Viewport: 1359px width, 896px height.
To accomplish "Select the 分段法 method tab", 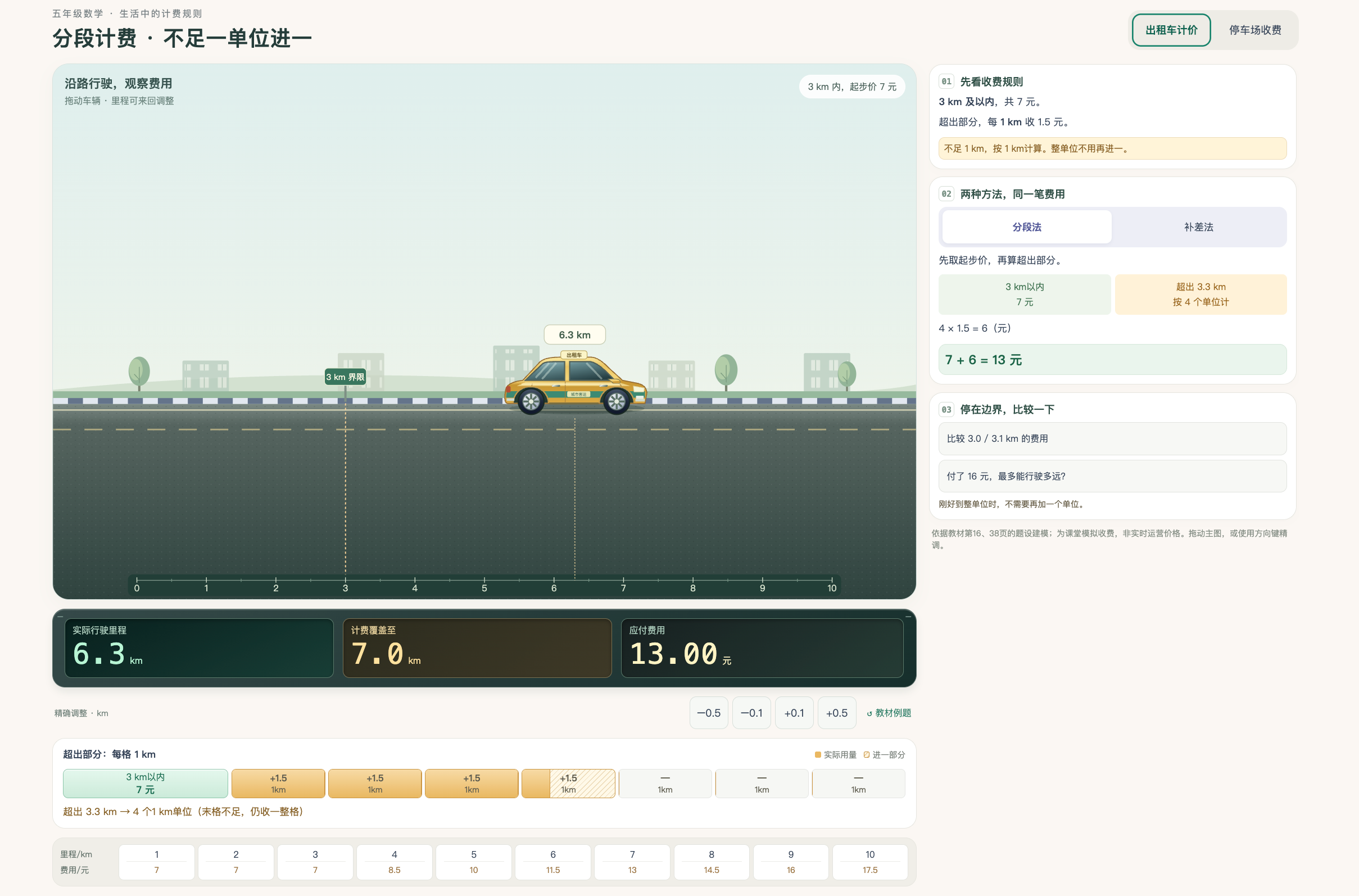I will pyautogui.click(x=1026, y=227).
